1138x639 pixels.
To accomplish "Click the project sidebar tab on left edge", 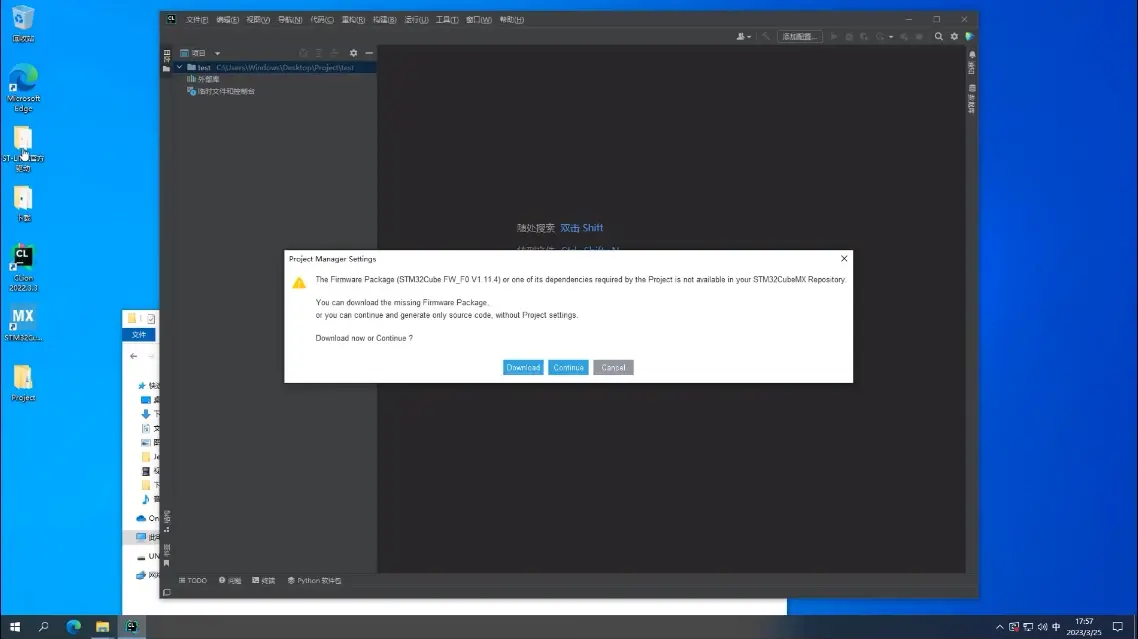I will [x=167, y=60].
